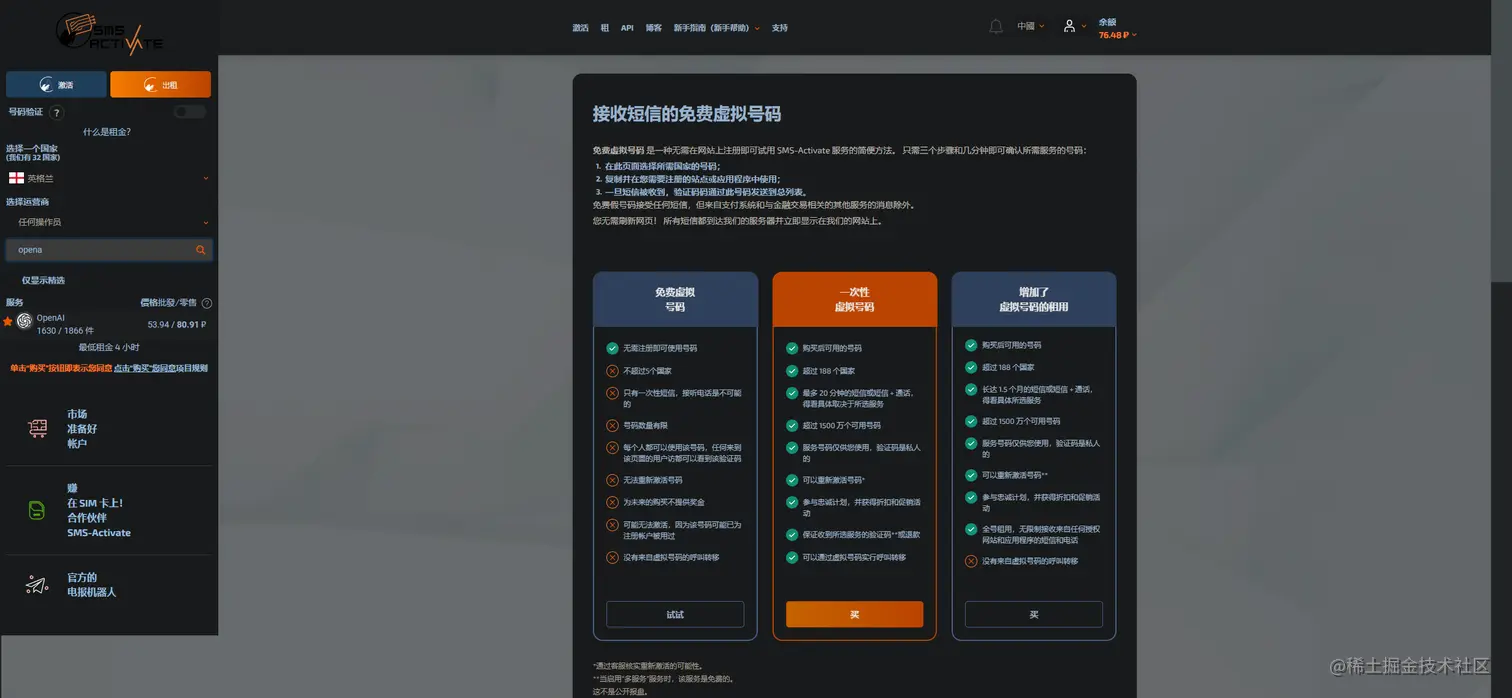The width and height of the screenshot is (1512, 698).
Task: Click check icon beside 超过 1500 万个可用号码 in rental card
Action: coord(970,421)
